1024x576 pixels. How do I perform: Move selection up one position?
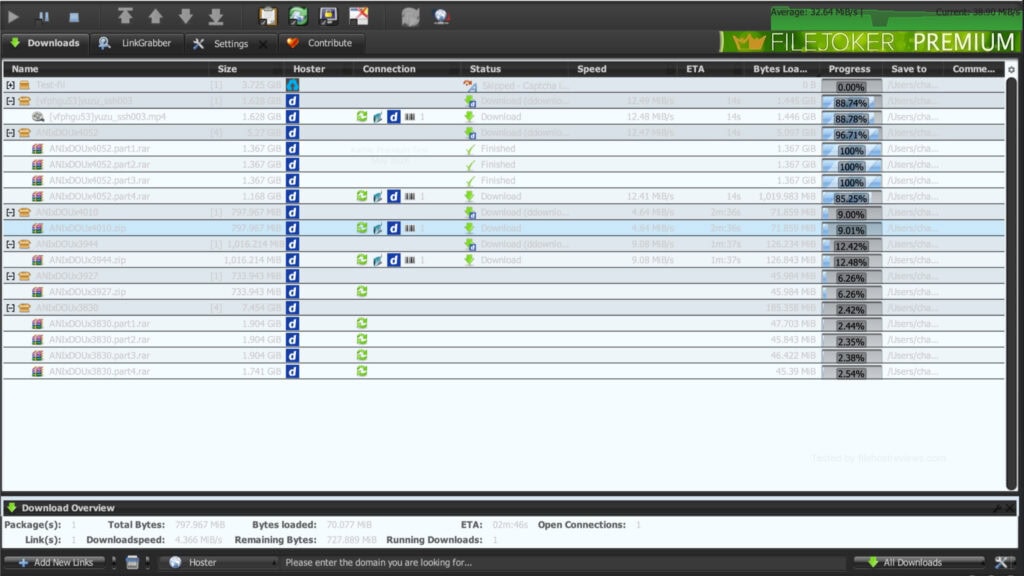(155, 16)
